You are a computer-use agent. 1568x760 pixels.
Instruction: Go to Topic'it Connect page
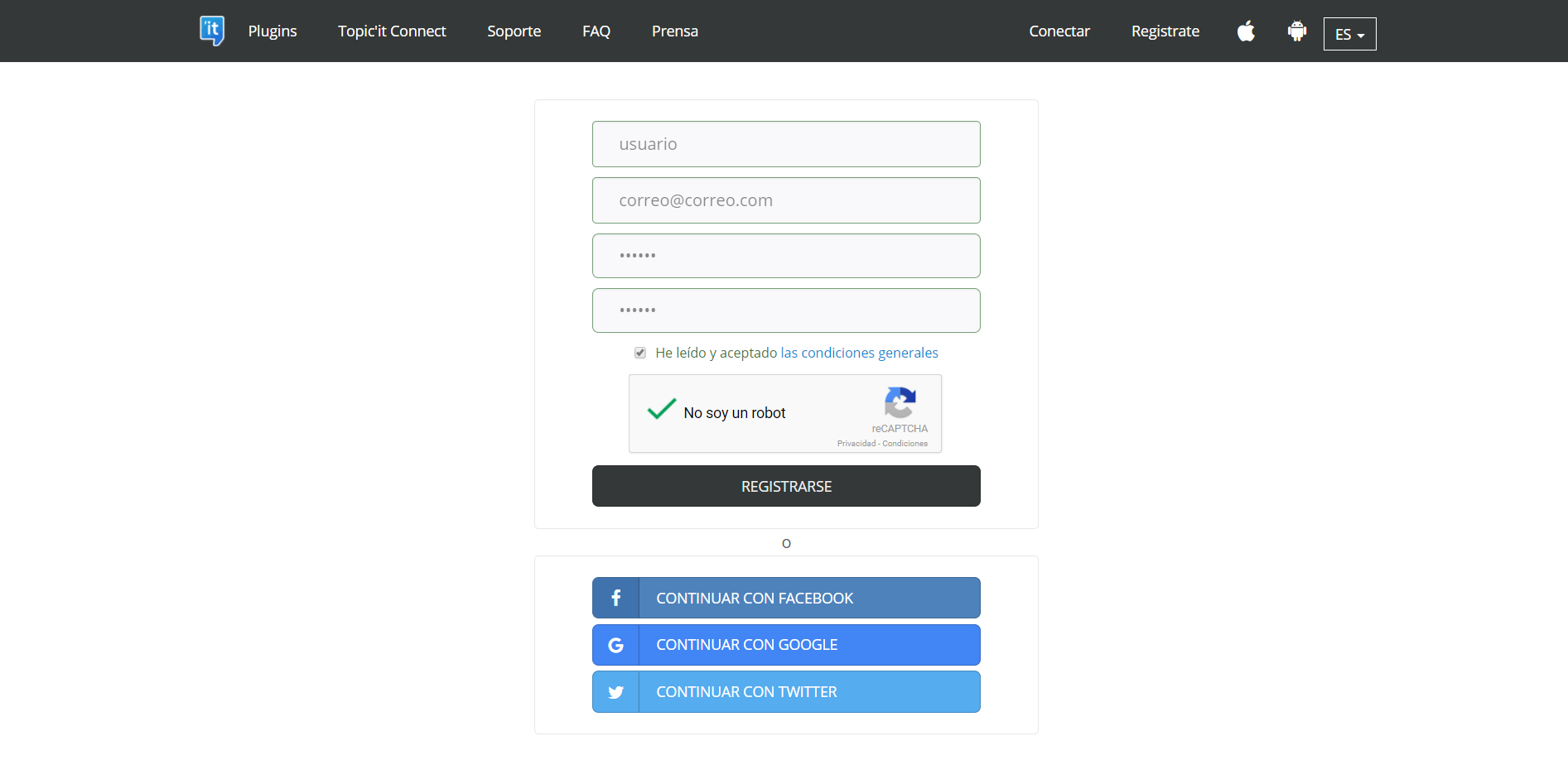[x=392, y=31]
